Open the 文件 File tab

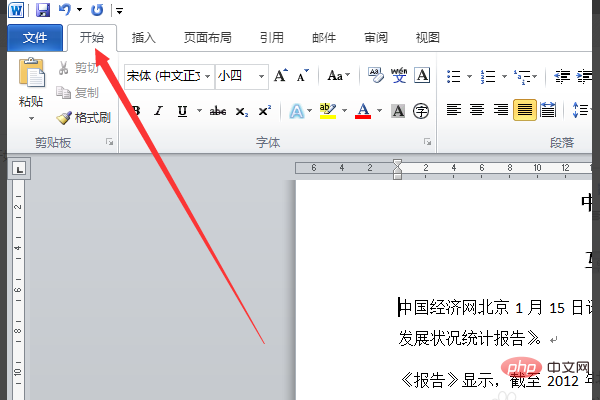click(x=35, y=38)
